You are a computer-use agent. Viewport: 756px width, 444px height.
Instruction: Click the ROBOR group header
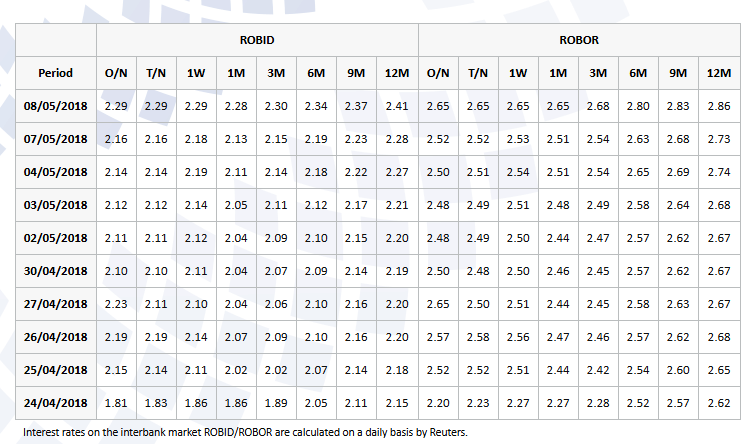pos(578,40)
